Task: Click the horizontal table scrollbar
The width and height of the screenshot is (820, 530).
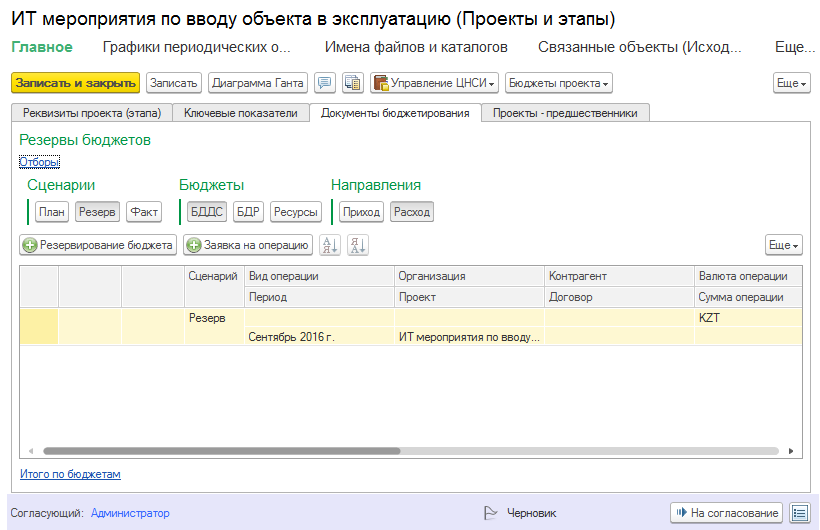Action: click(x=222, y=451)
